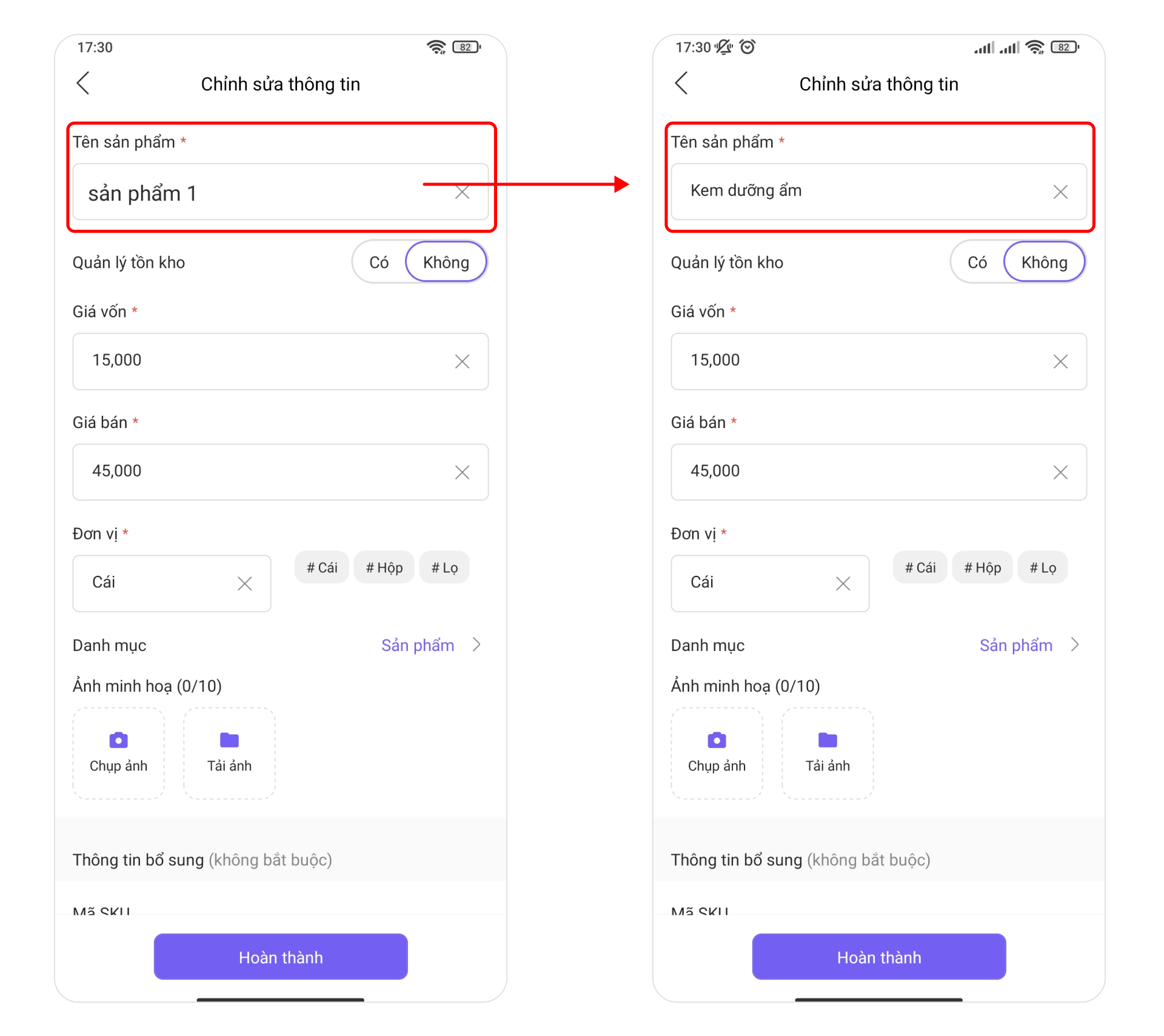Clear the Giá vốn 15,000 field on right screen
Image resolution: width=1164 pixels, height=1036 pixels.
pos(1060,361)
